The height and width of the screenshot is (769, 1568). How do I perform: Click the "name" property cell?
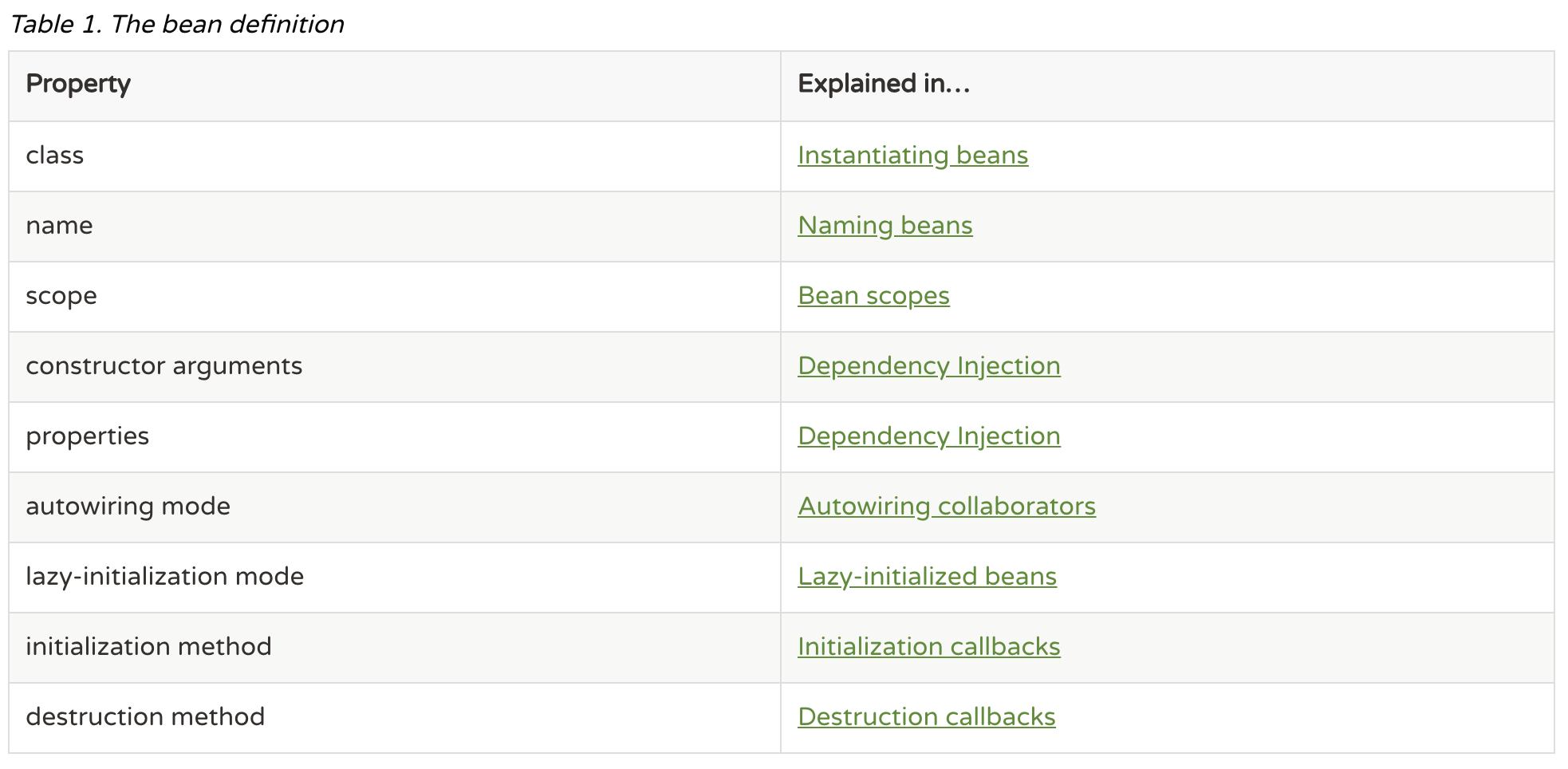coord(59,226)
